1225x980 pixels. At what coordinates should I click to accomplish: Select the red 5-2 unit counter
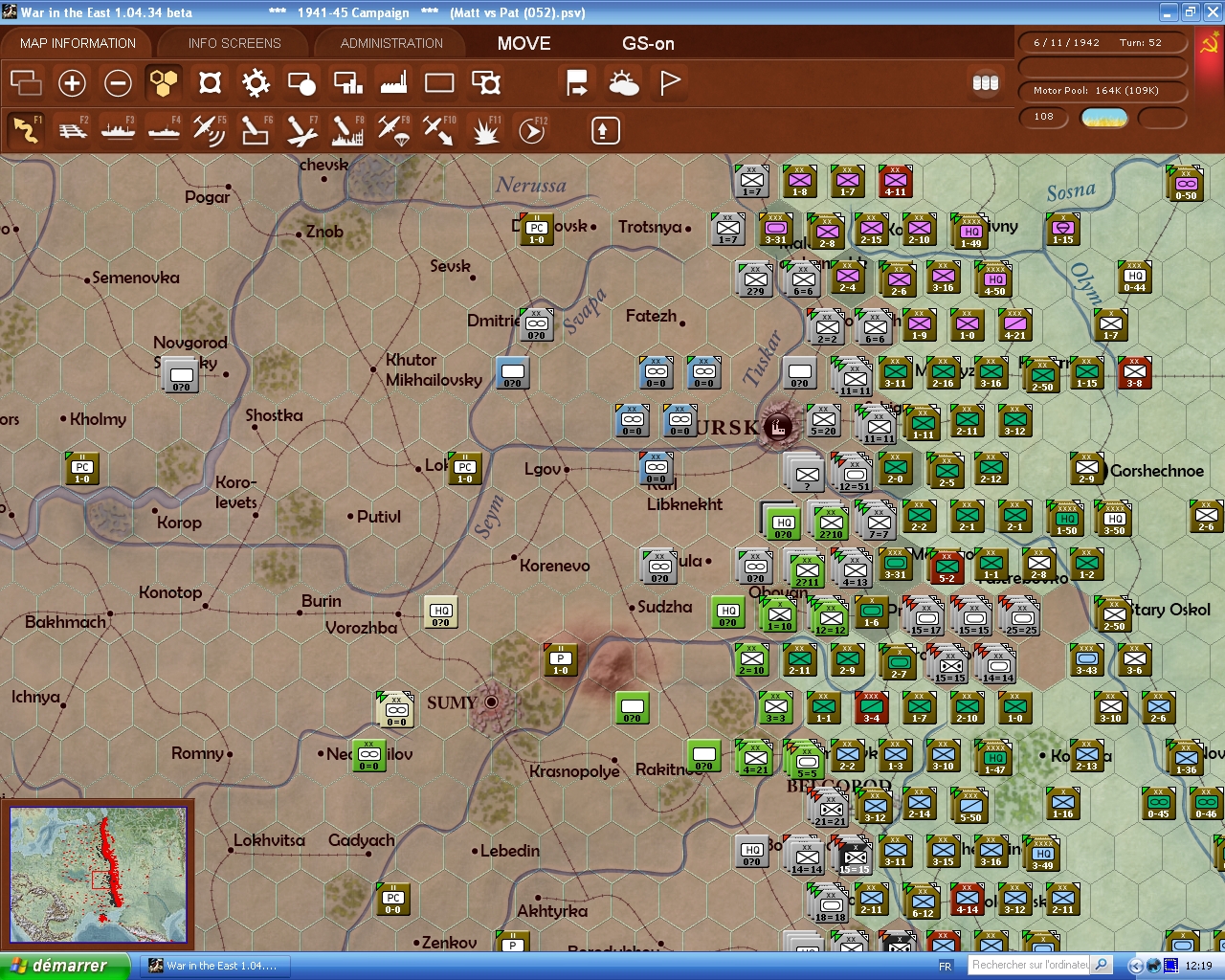947,568
